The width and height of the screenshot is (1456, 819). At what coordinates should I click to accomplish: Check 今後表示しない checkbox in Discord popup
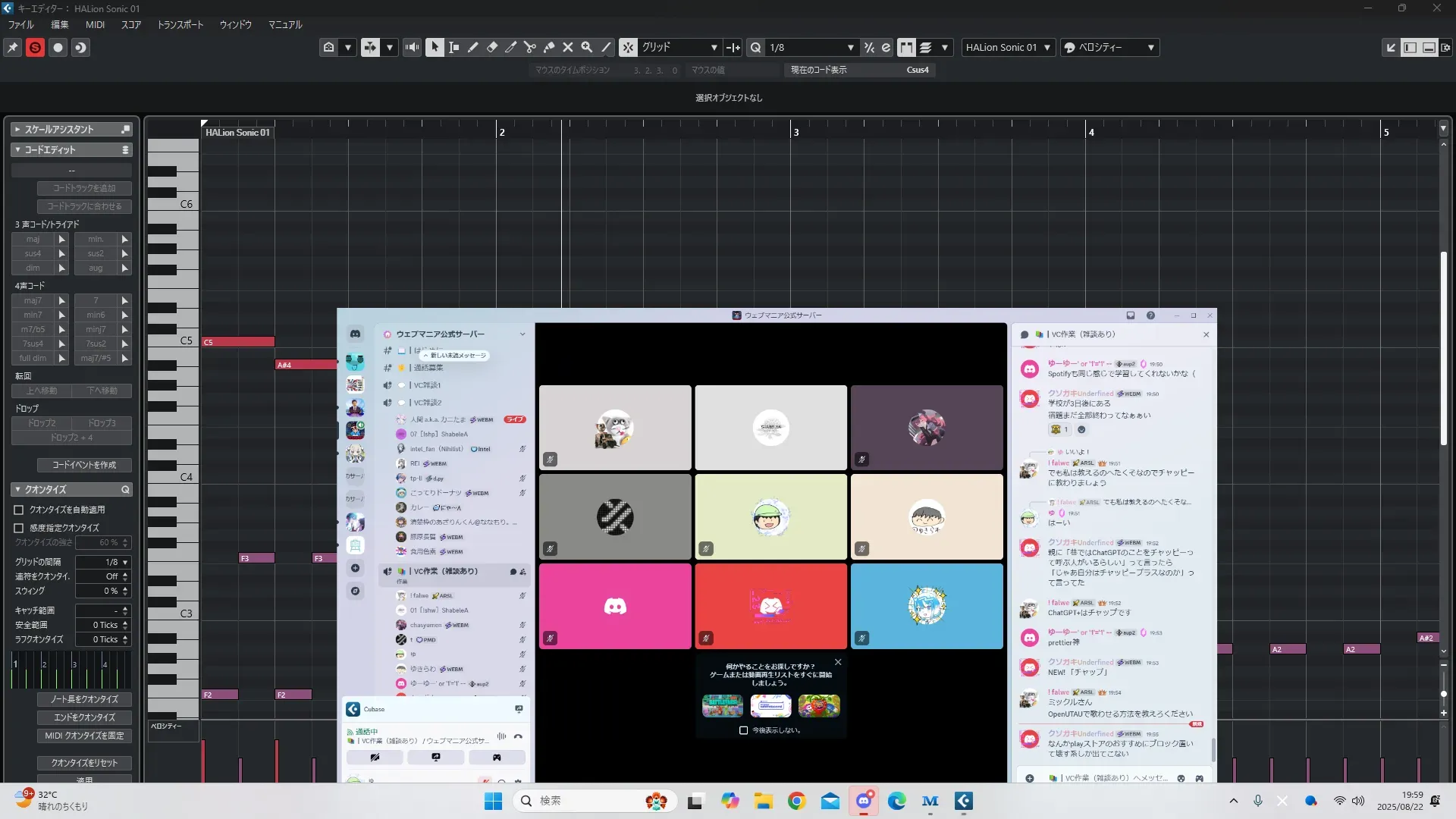[743, 730]
